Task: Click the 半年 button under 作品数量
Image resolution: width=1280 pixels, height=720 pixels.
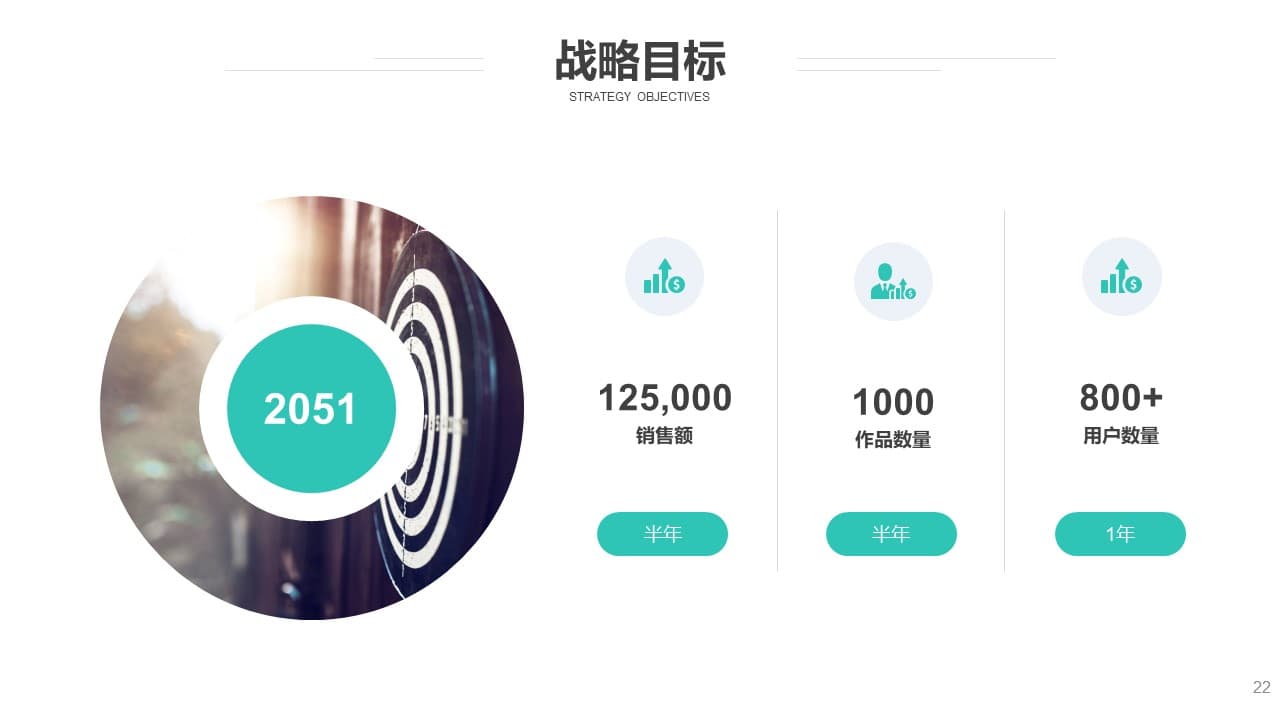Action: [891, 534]
